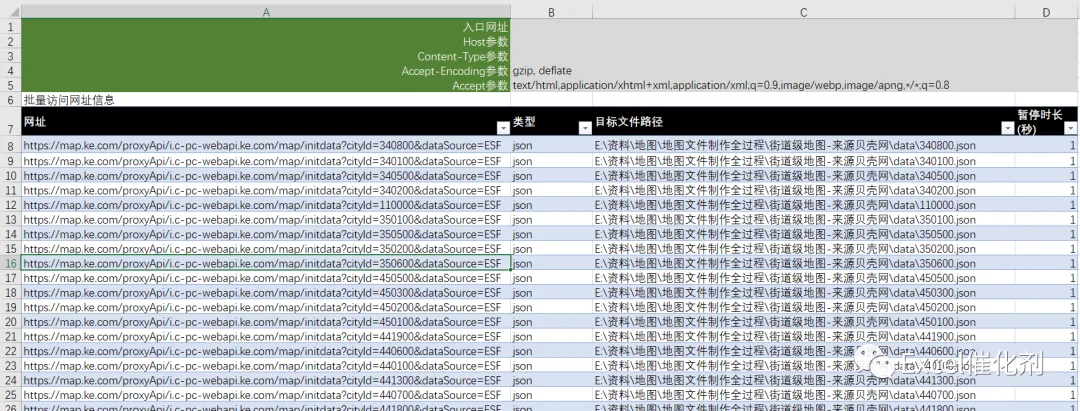Select file path cell ending 340100.json
The image size is (1080, 411).
point(804,161)
